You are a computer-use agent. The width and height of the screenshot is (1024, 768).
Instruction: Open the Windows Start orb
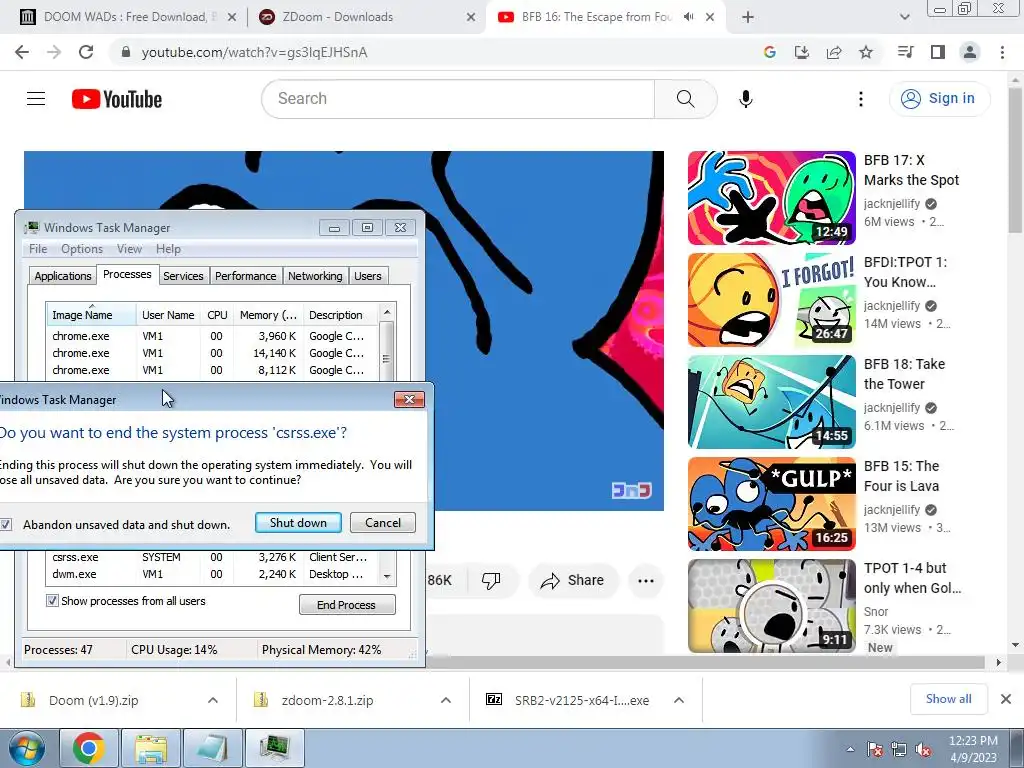26,748
